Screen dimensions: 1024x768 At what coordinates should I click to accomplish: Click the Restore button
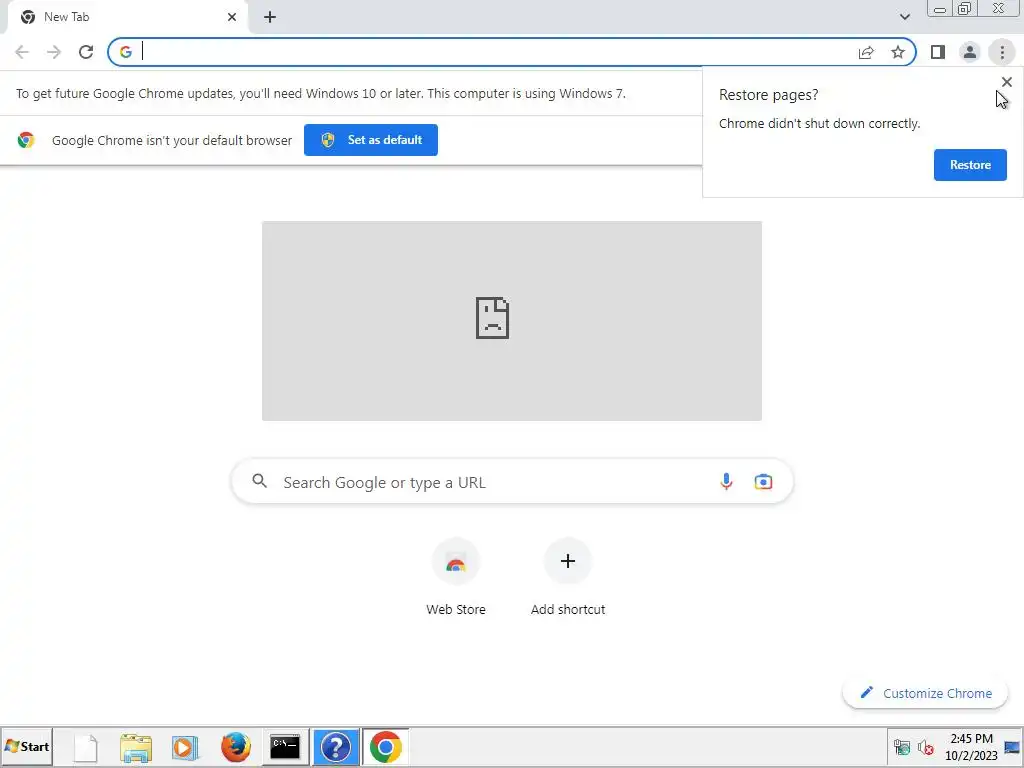(970, 165)
